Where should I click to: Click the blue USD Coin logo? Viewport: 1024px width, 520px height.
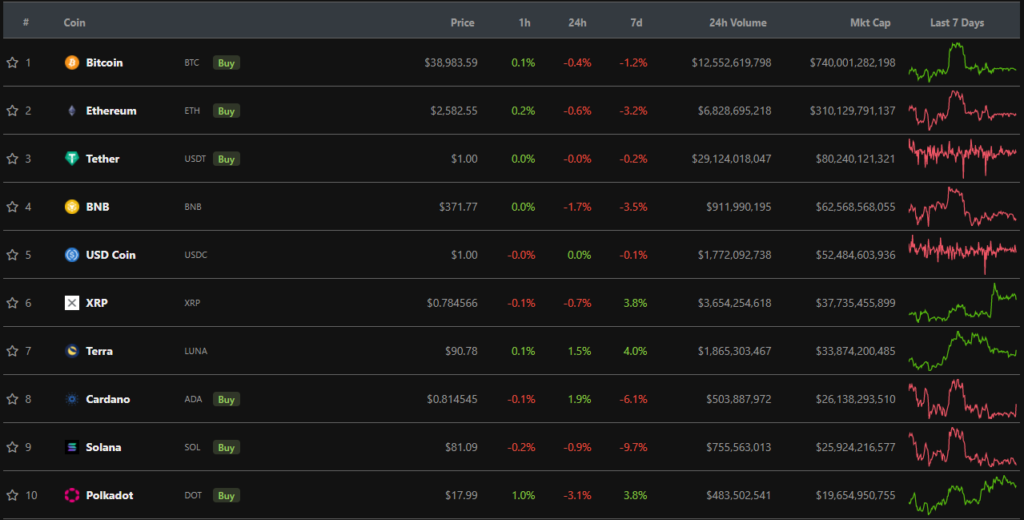click(72, 255)
